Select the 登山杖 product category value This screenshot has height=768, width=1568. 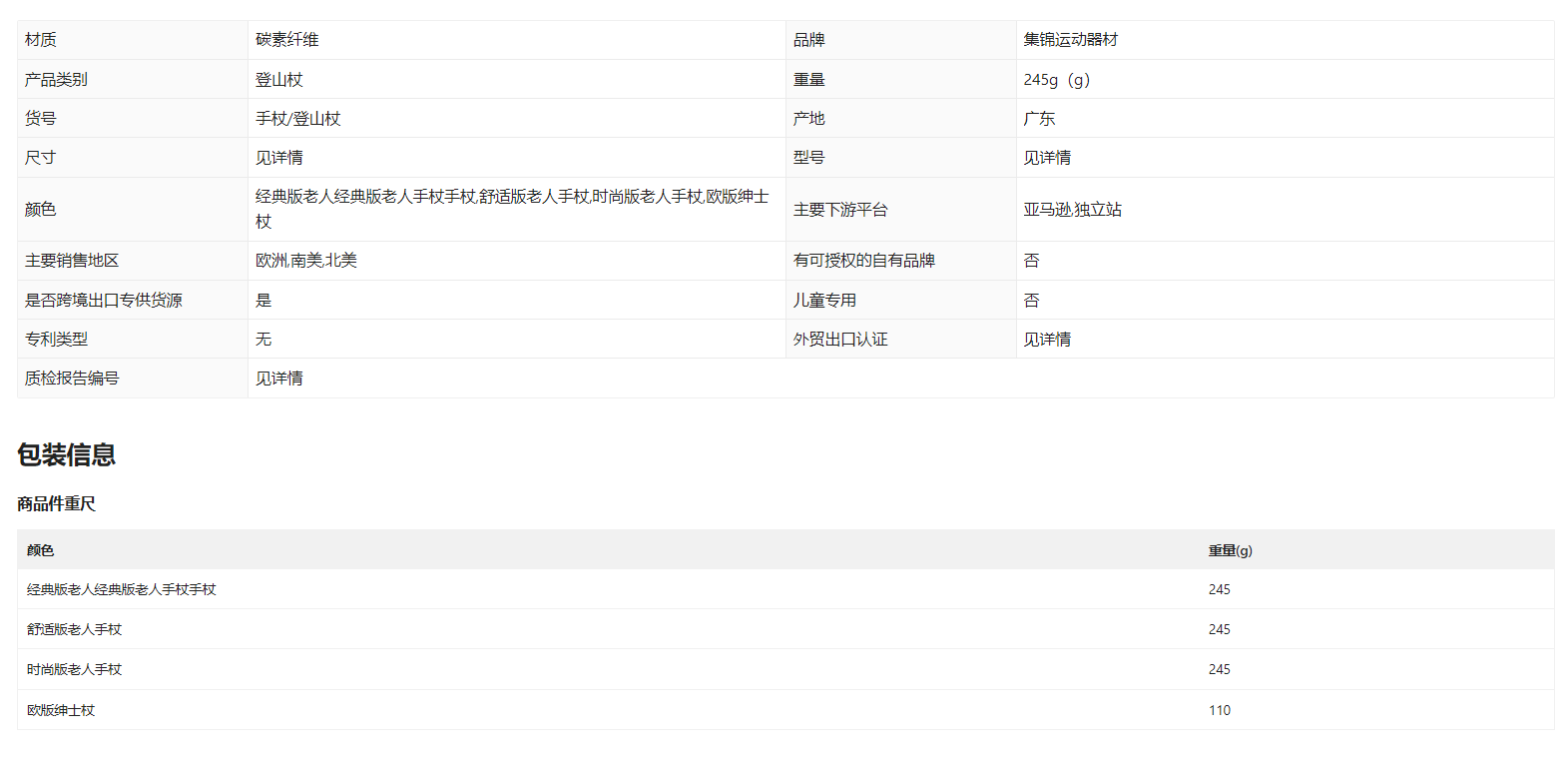point(279,80)
